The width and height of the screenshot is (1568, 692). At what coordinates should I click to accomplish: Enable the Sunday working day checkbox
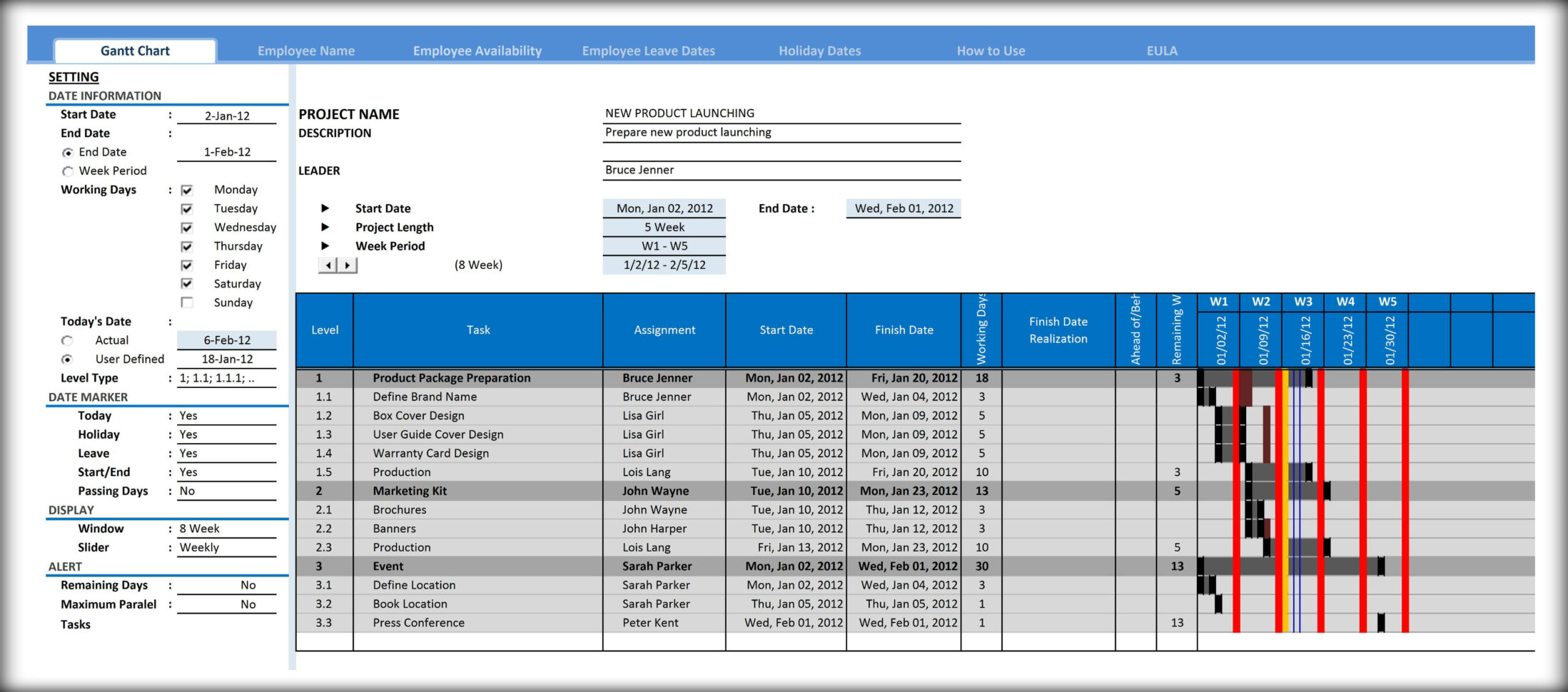(x=187, y=302)
